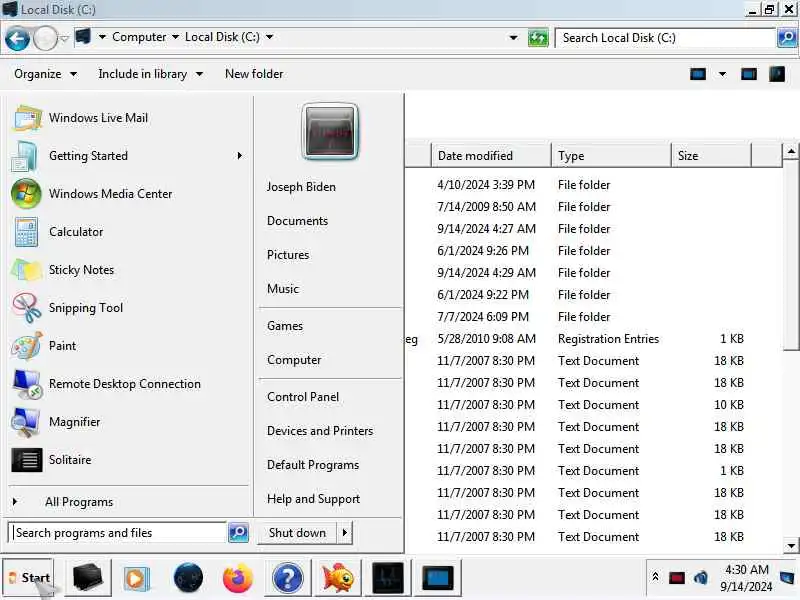The width and height of the screenshot is (800, 600).
Task: Open Sticky Notes
Action: (128, 270)
